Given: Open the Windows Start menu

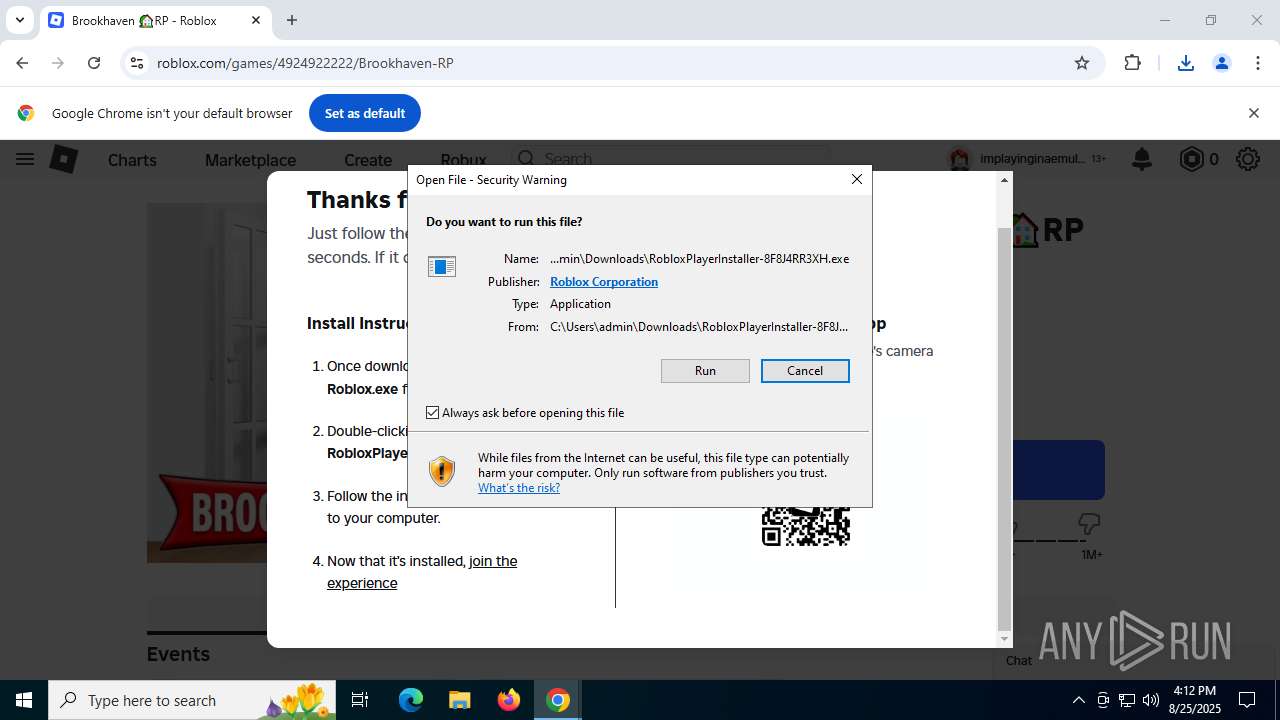Looking at the screenshot, I should pyautogui.click(x=24, y=700).
